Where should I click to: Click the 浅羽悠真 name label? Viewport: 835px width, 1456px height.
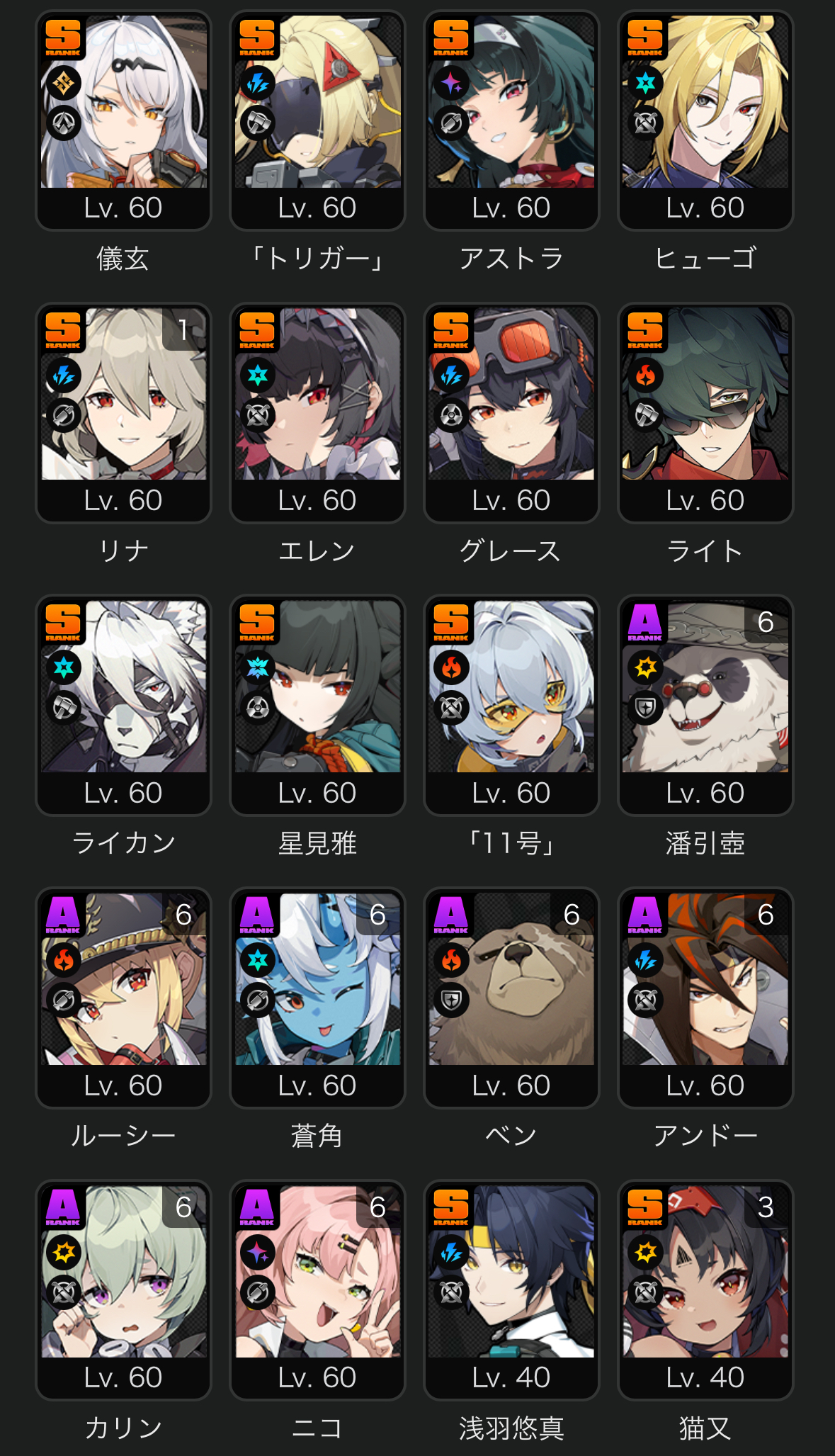click(x=511, y=1428)
